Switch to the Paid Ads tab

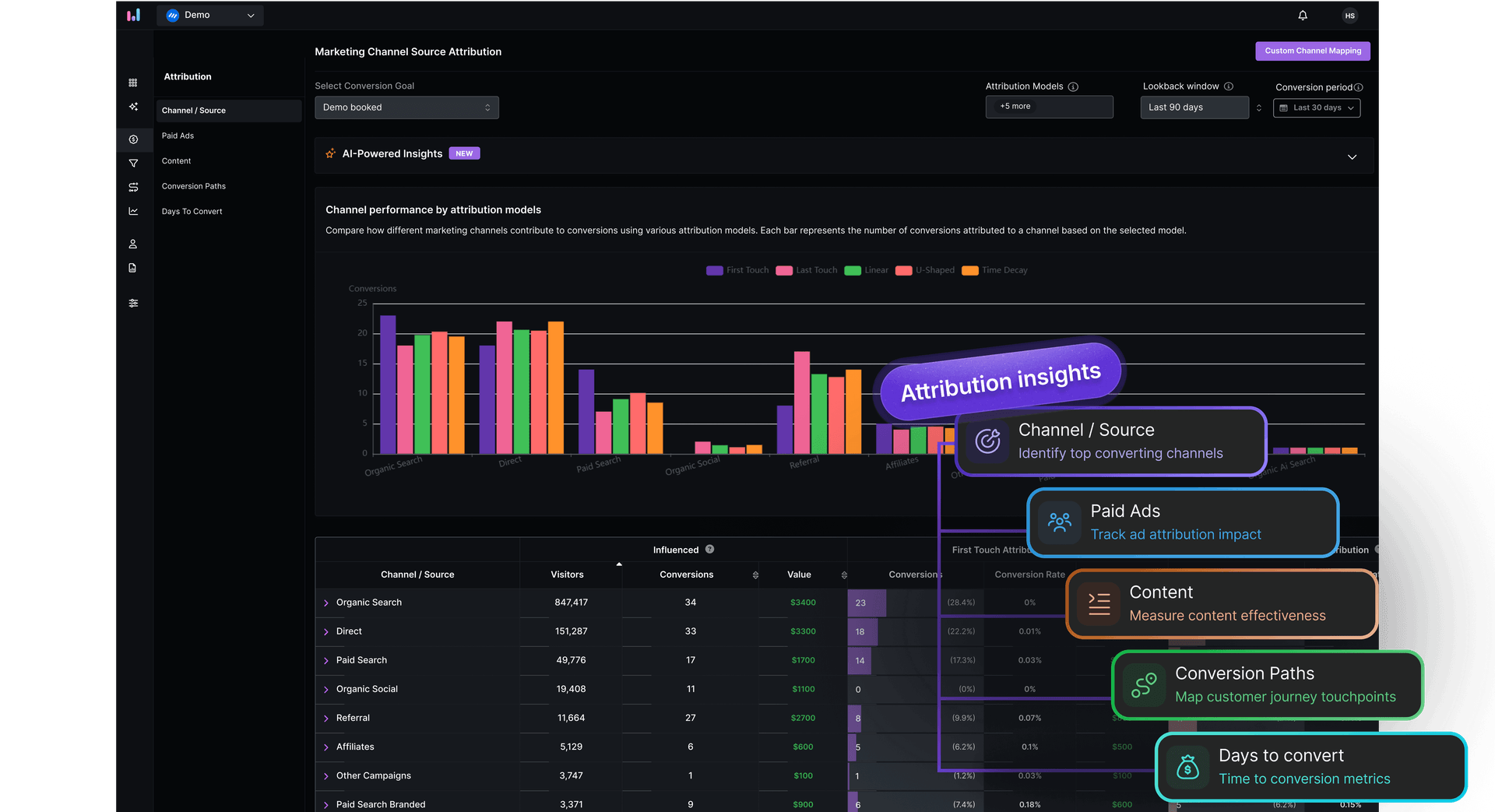pyautogui.click(x=178, y=135)
